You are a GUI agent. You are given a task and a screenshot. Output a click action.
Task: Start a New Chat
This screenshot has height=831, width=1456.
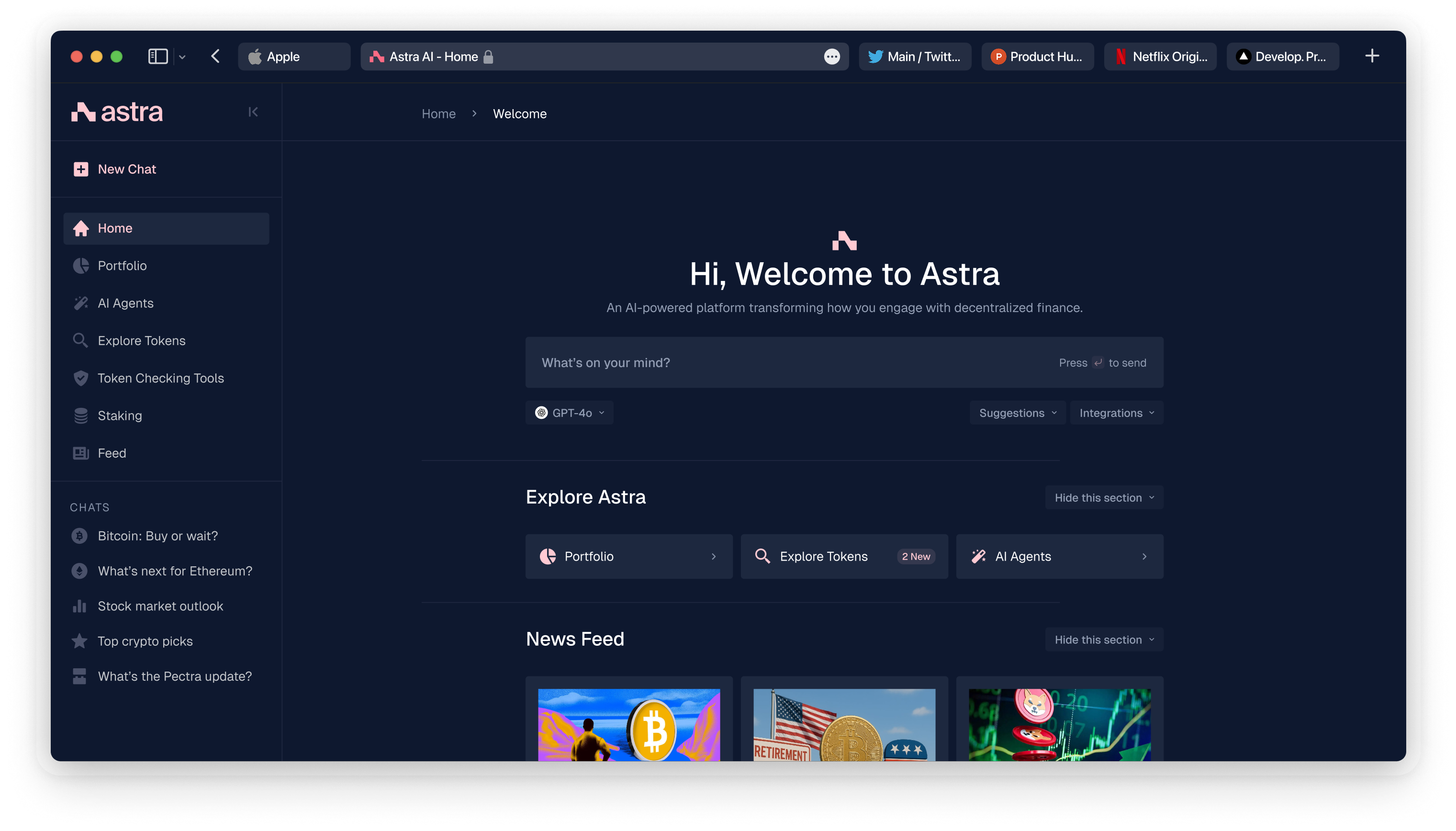point(115,169)
